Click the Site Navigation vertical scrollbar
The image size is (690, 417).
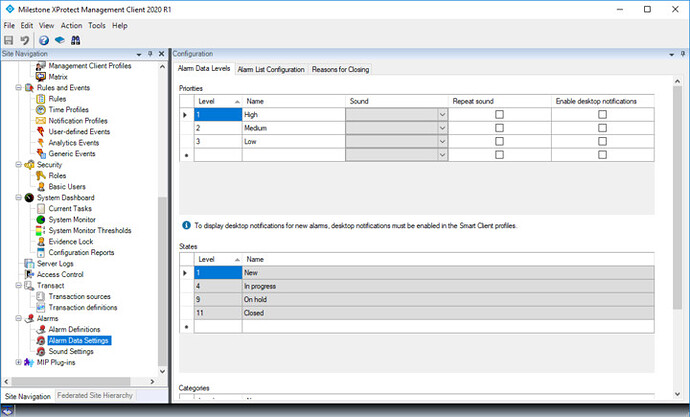tap(162, 282)
